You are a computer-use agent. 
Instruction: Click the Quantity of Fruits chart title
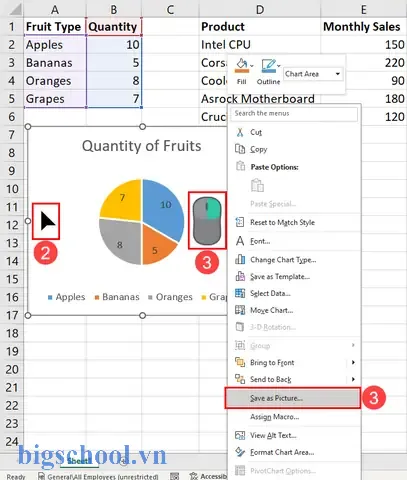(x=142, y=146)
